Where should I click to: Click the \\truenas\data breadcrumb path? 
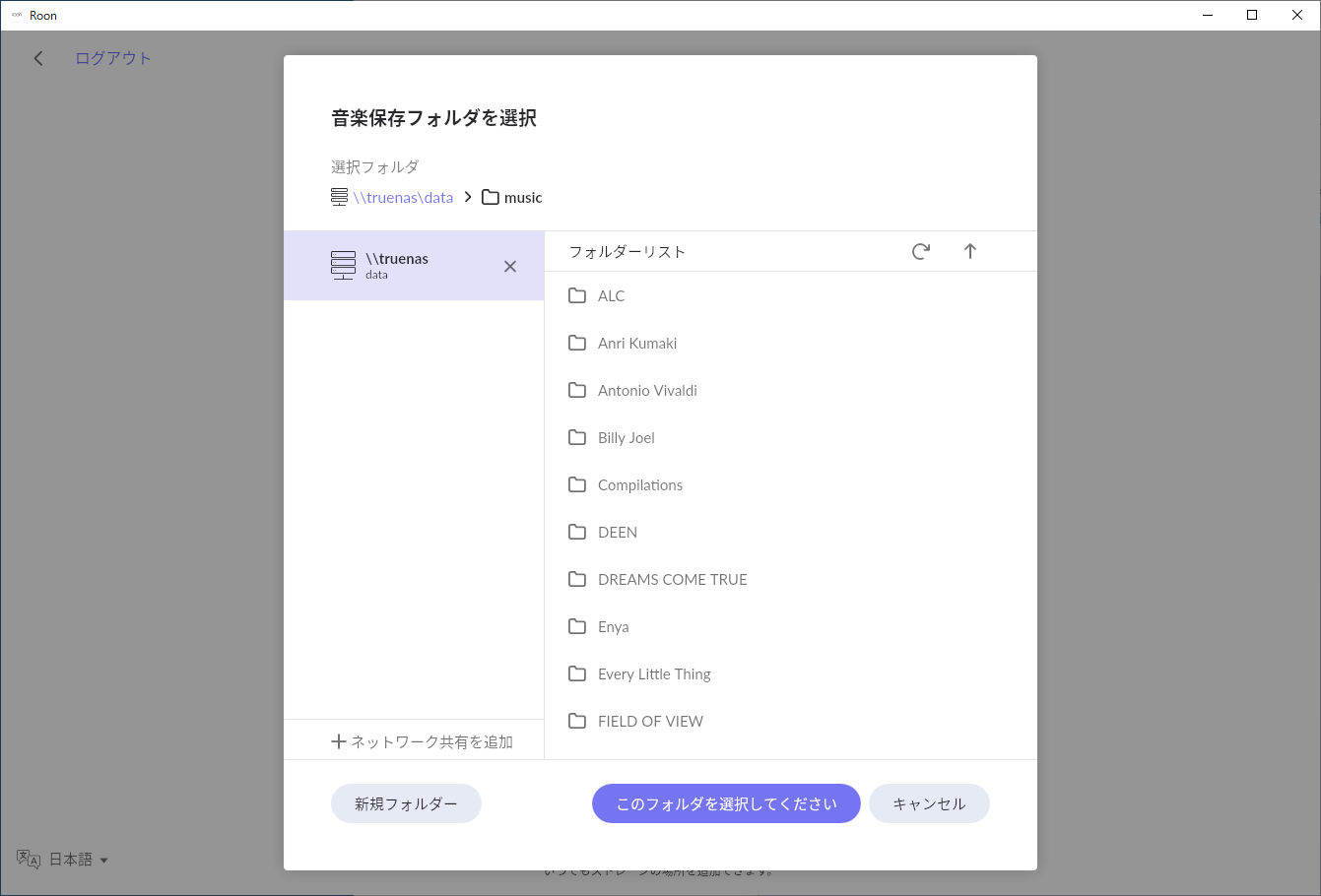(x=403, y=197)
